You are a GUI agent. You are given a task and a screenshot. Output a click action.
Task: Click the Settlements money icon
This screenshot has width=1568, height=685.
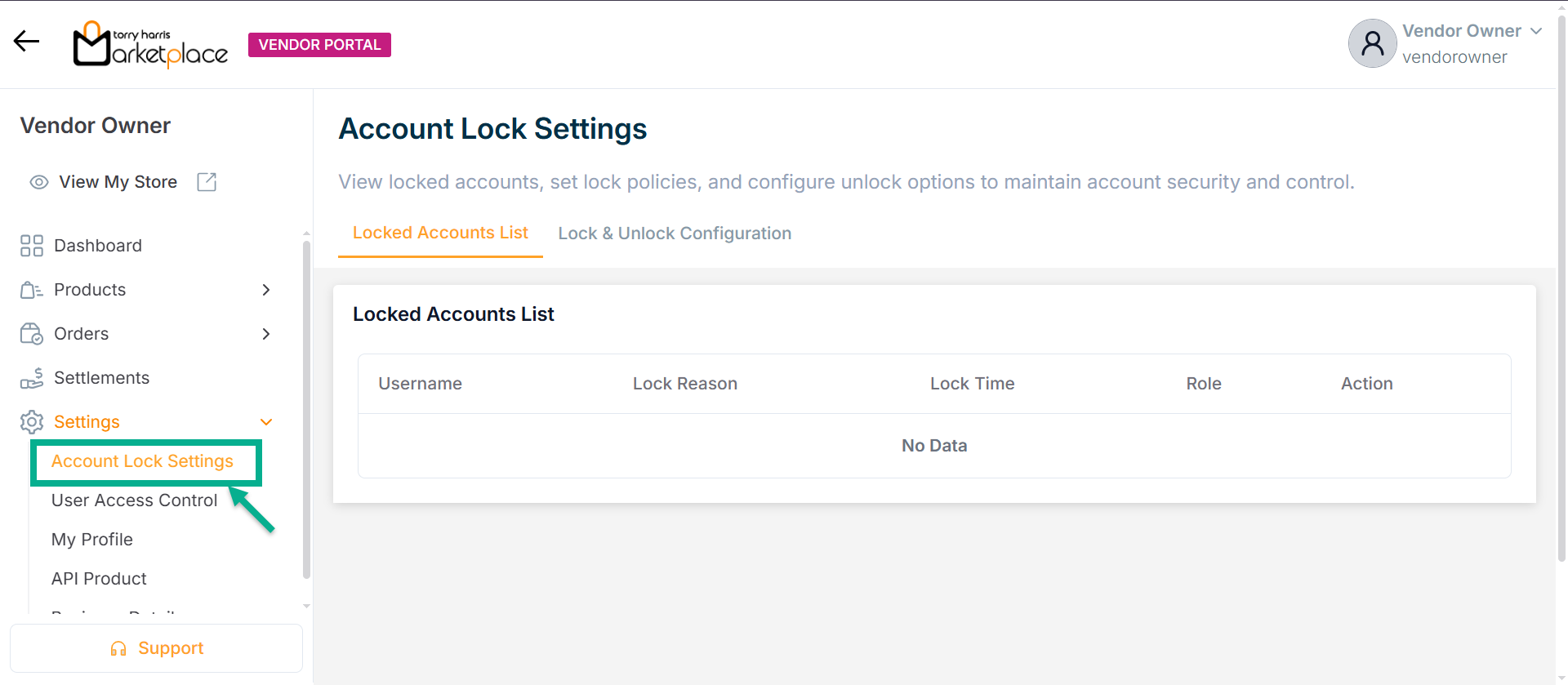tap(32, 378)
